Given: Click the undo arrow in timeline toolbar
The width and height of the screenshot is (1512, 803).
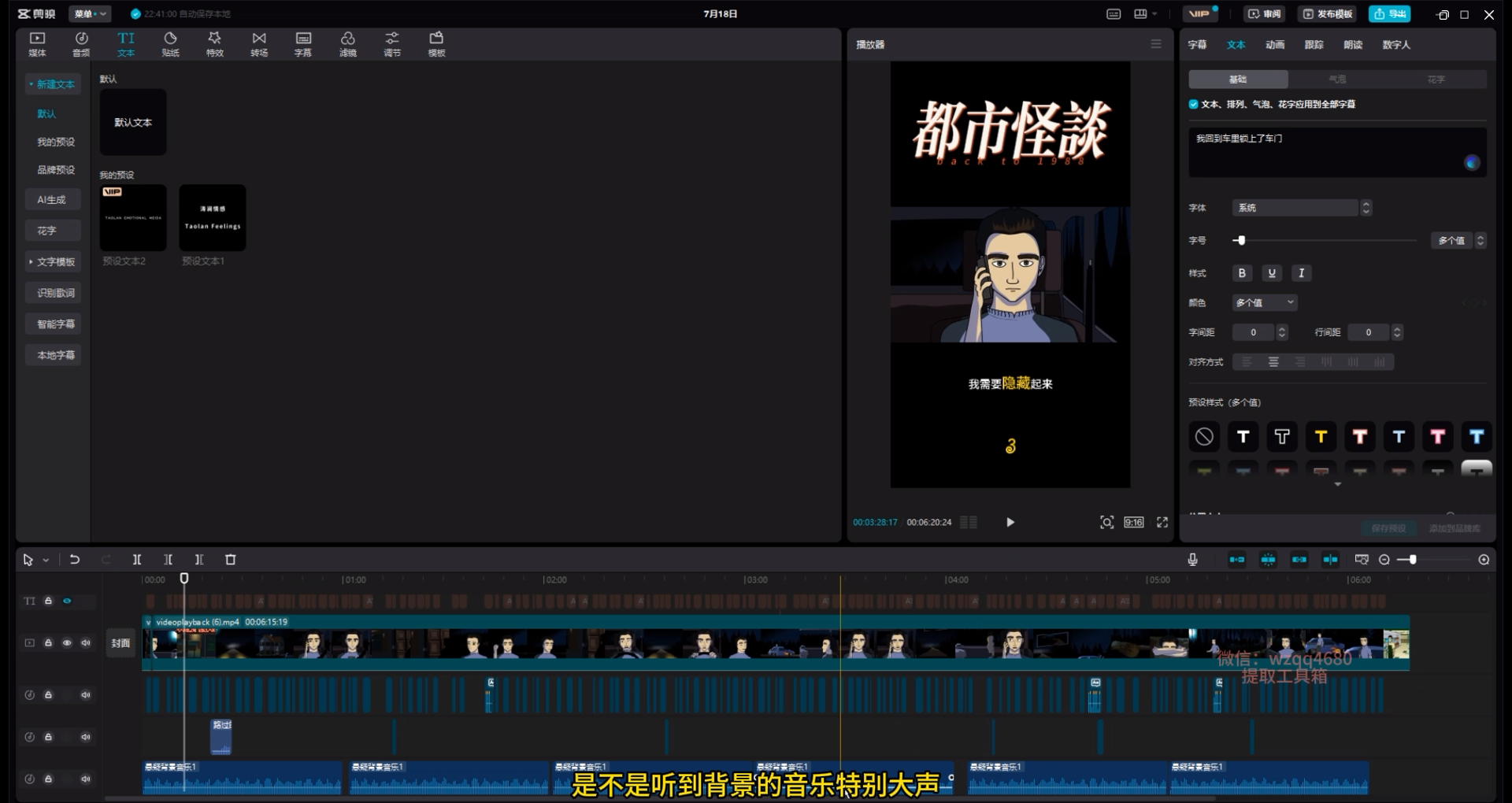Looking at the screenshot, I should click(75, 560).
